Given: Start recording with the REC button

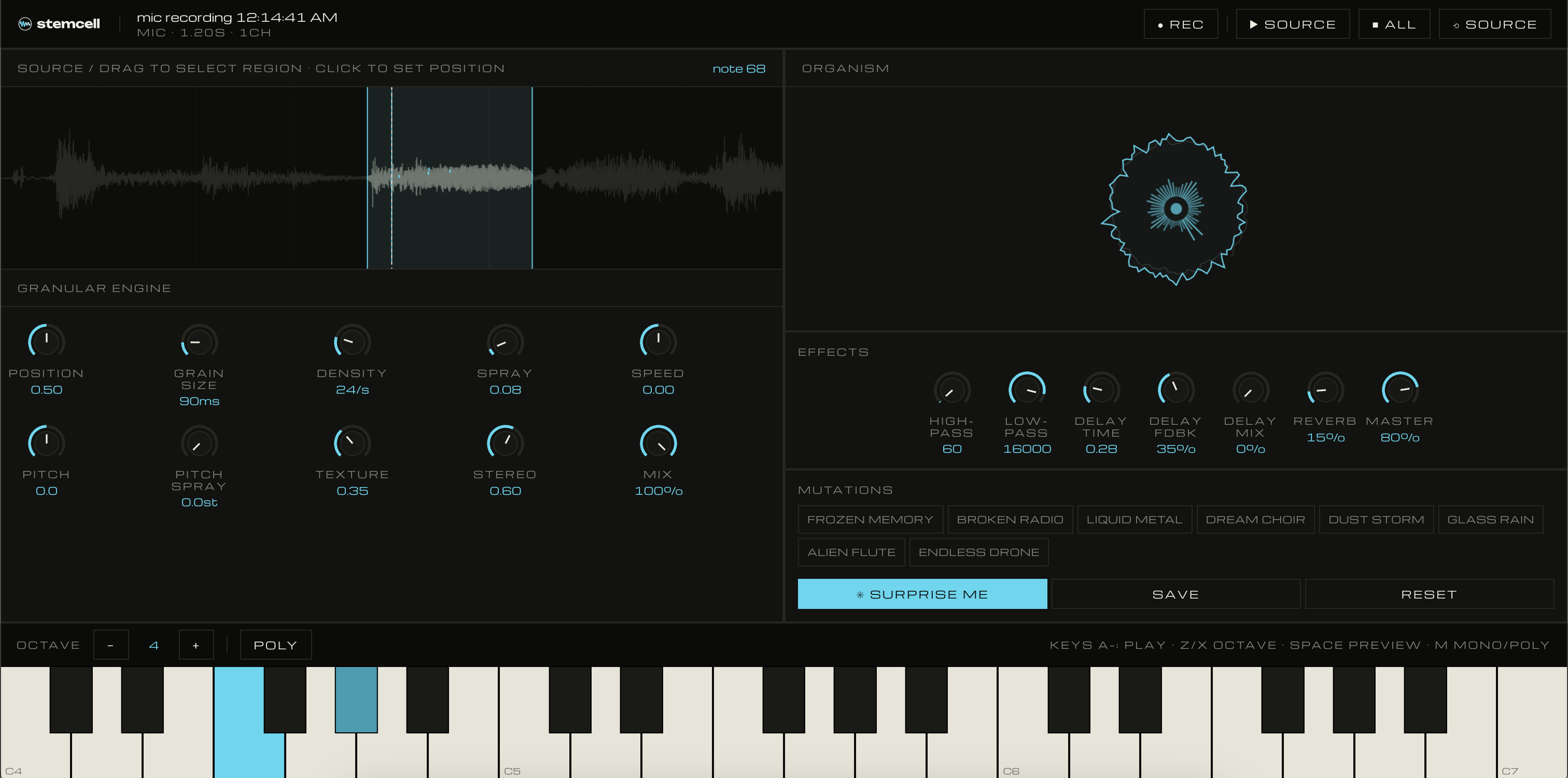Looking at the screenshot, I should (x=1180, y=24).
